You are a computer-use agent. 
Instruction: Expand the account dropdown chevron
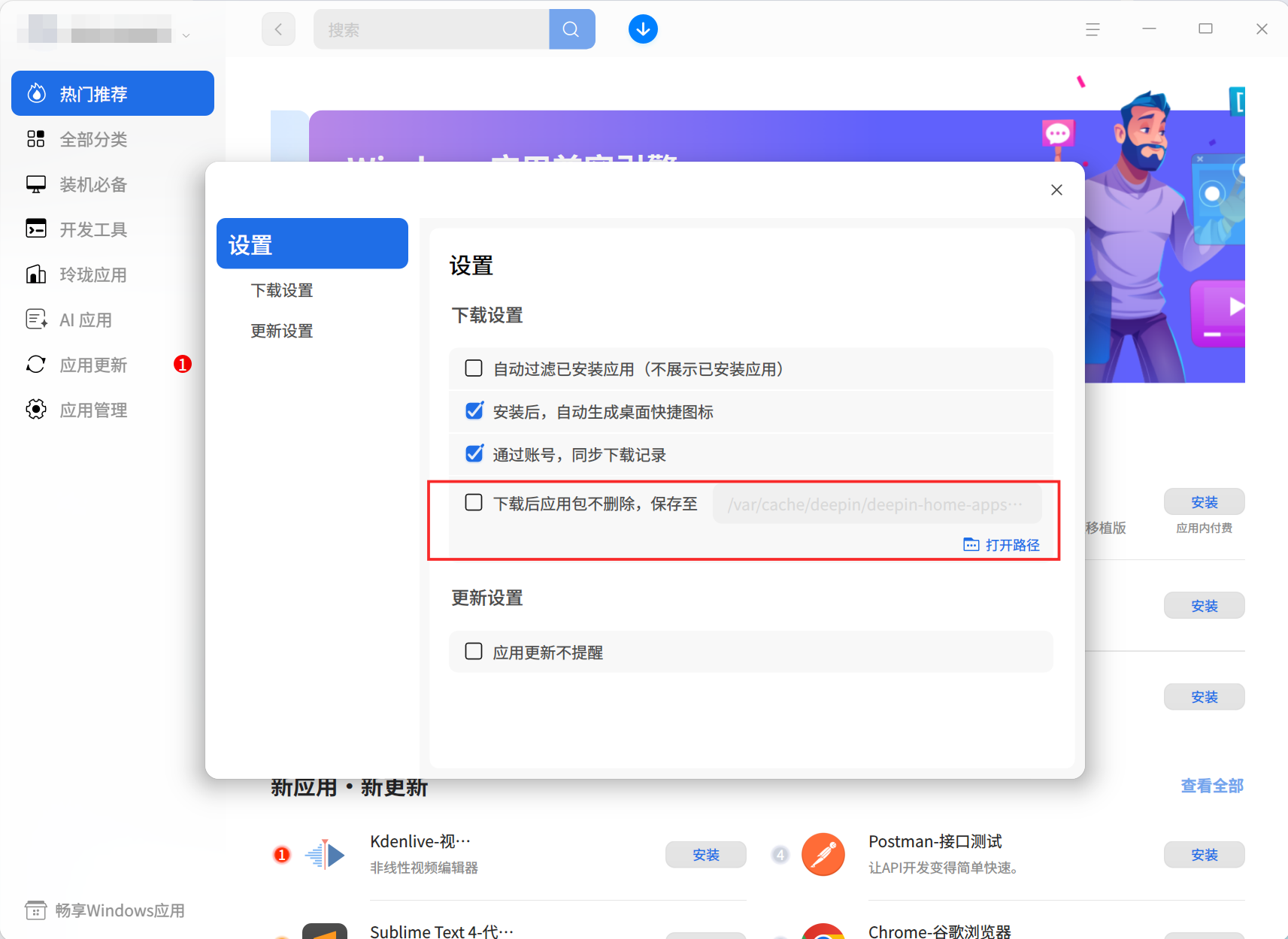(186, 35)
